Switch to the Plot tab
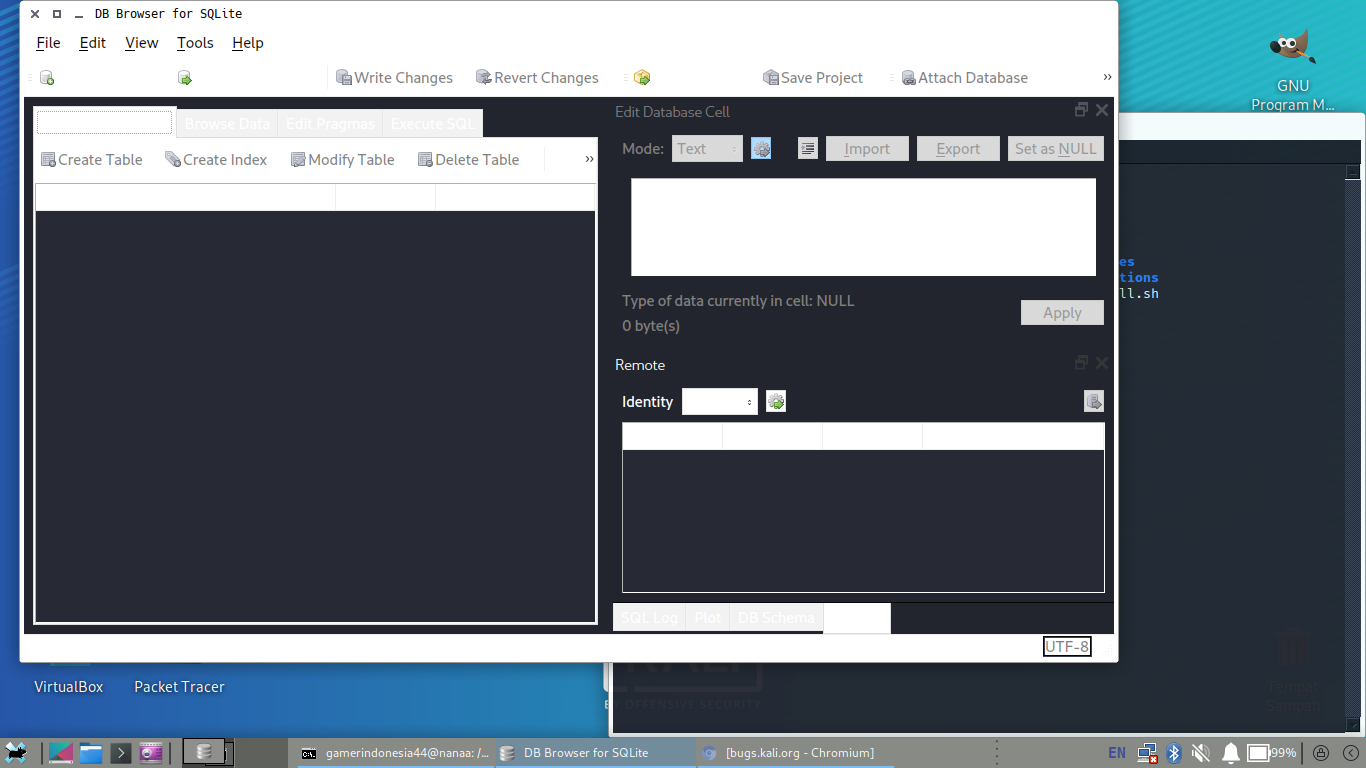The width and height of the screenshot is (1366, 768). [x=708, y=618]
